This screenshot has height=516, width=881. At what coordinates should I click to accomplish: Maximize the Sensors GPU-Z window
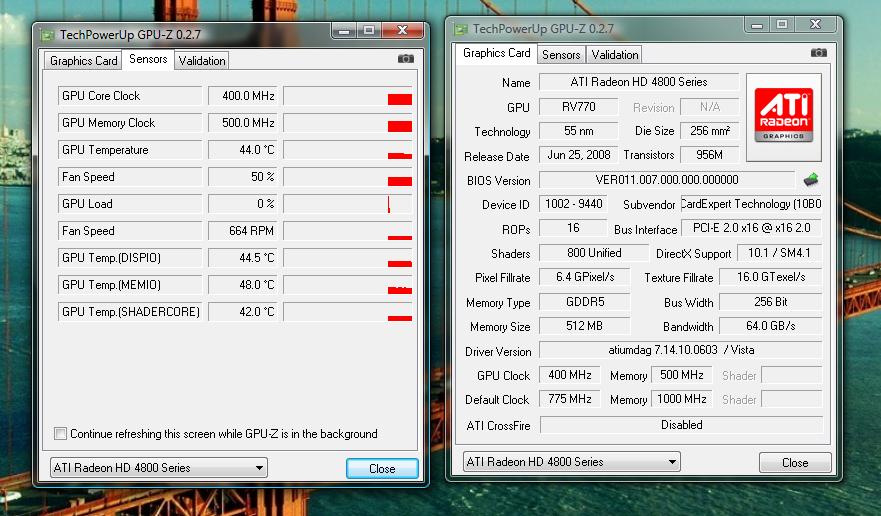point(369,30)
